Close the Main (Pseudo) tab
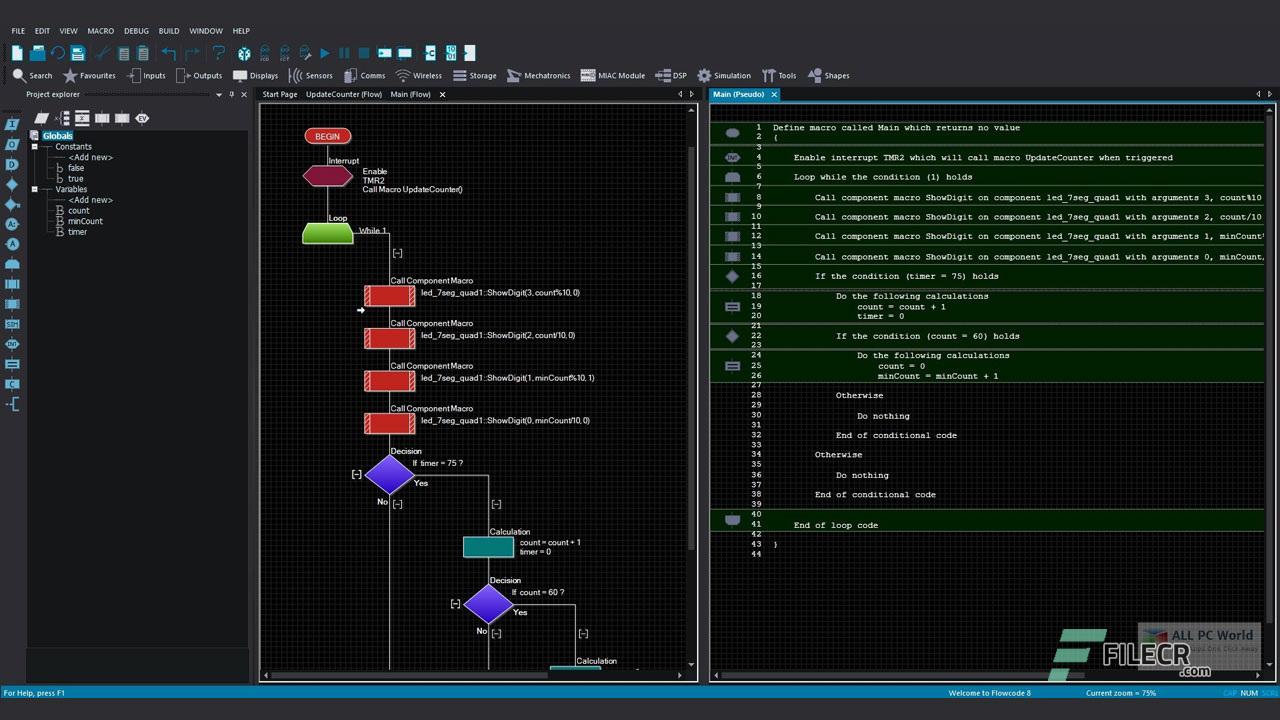1280x720 pixels. coord(773,94)
